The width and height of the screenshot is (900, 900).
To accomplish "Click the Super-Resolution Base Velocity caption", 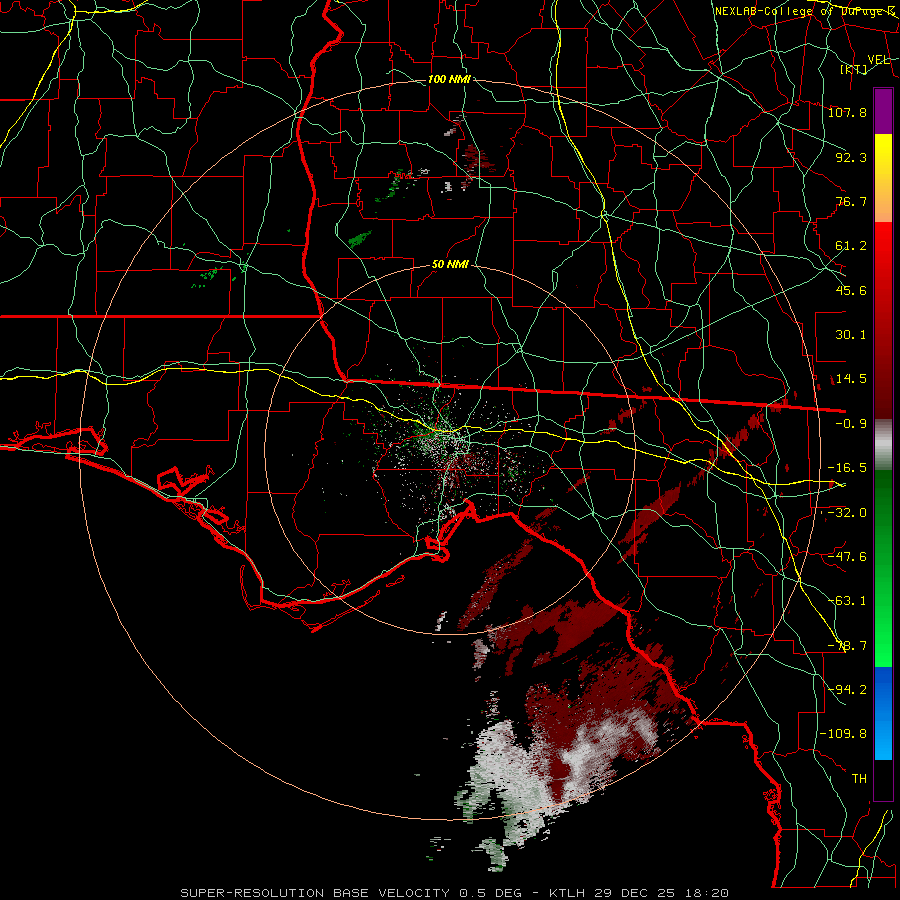I will coord(455,893).
